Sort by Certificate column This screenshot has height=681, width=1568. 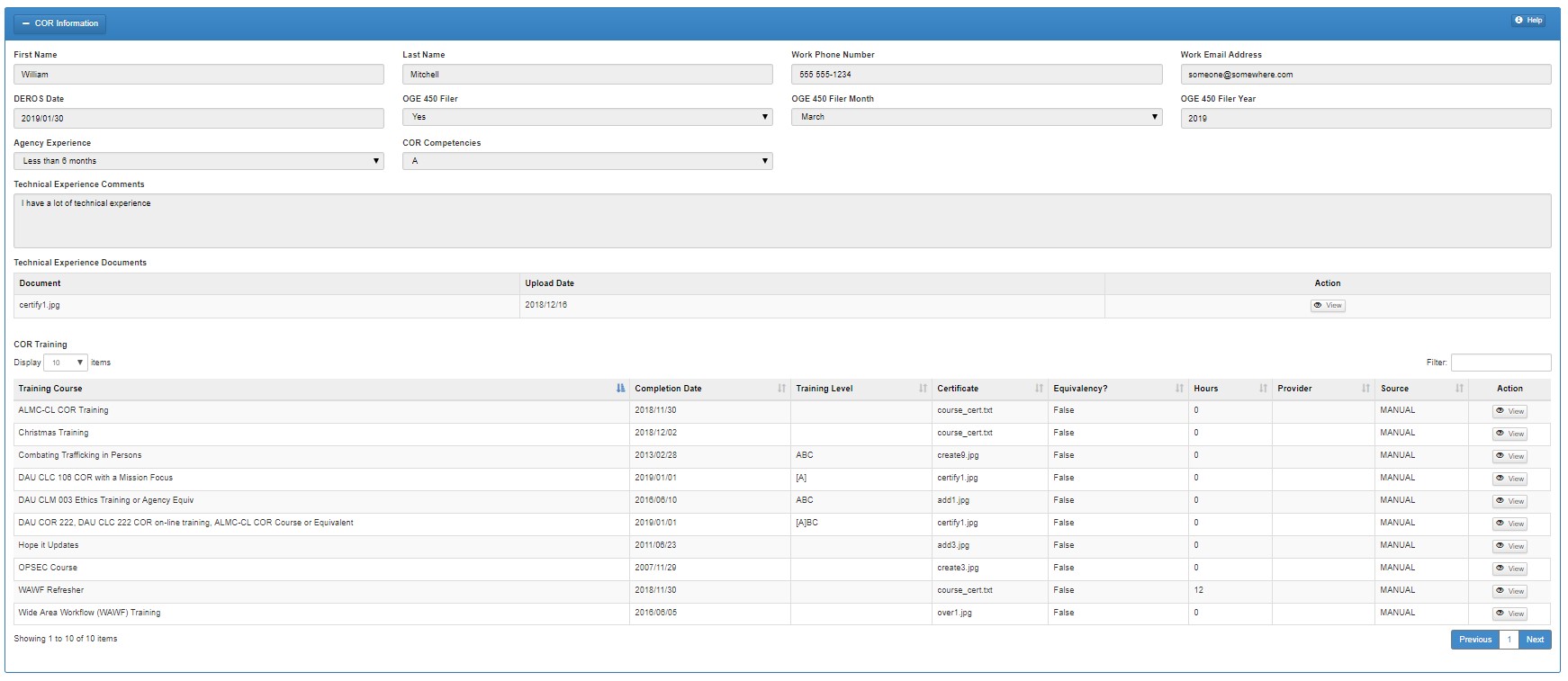click(x=990, y=389)
